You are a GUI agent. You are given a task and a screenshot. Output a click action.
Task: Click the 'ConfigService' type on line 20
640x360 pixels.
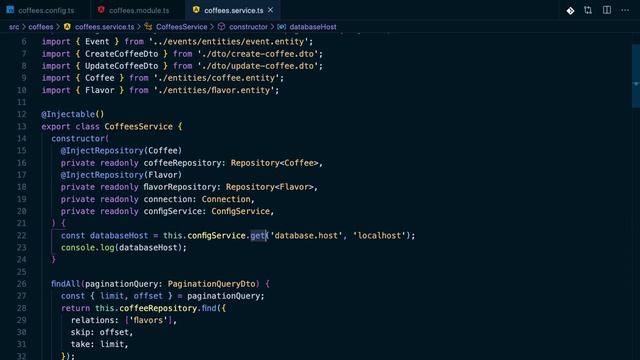240,211
